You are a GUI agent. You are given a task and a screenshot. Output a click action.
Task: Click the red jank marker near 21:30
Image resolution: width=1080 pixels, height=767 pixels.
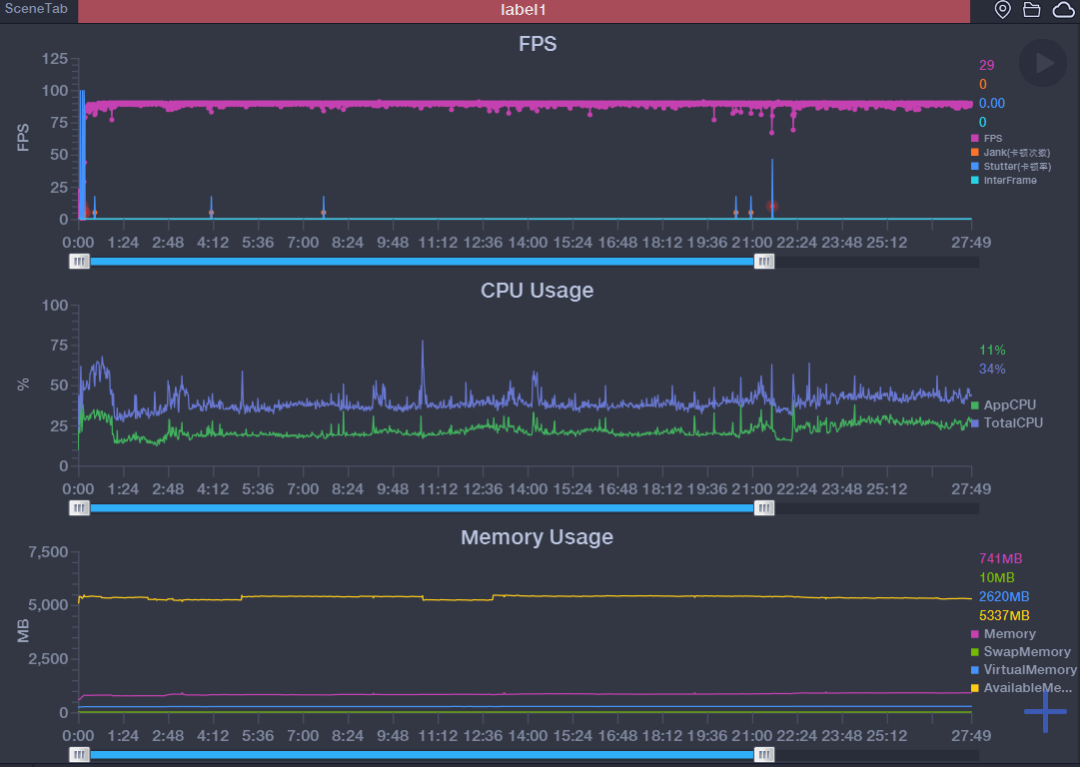coord(772,206)
